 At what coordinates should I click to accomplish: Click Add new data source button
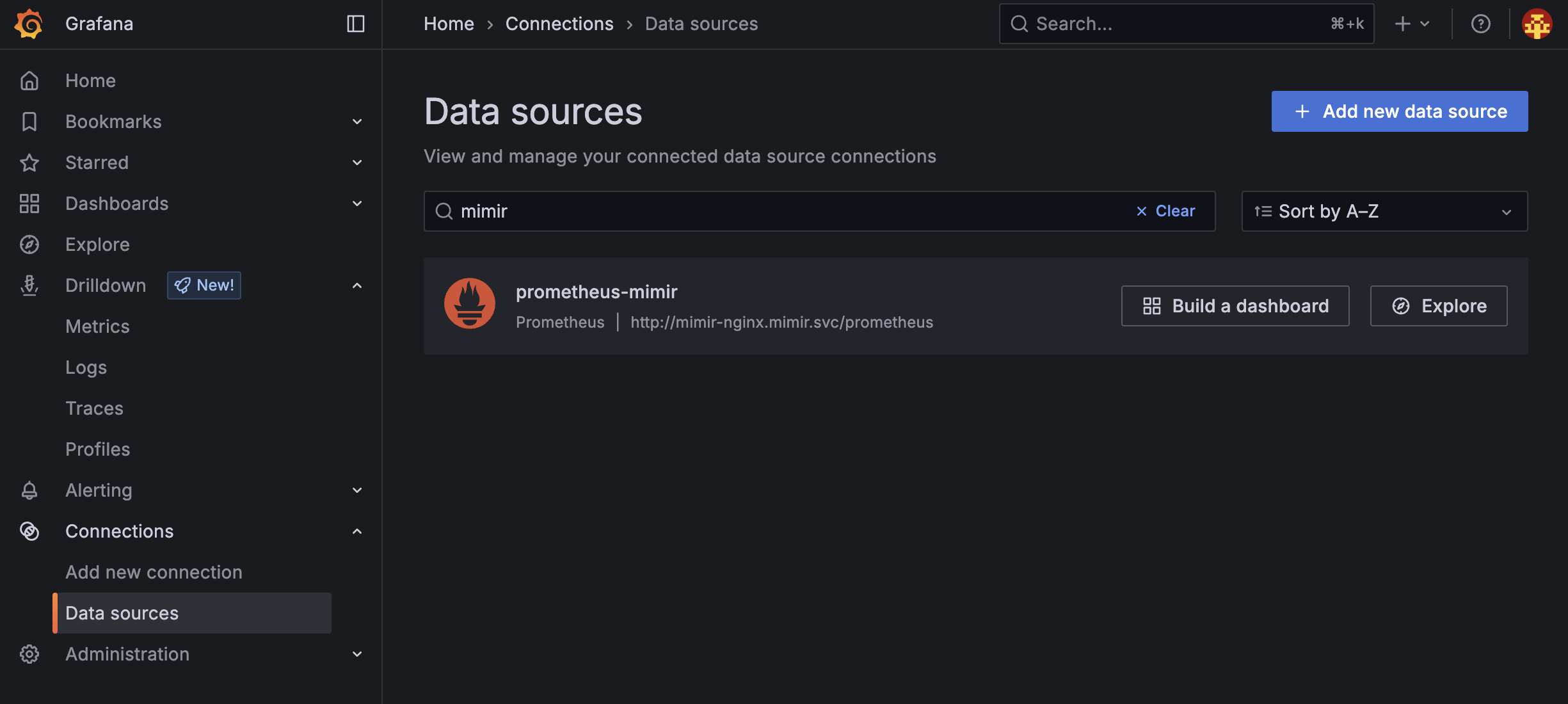(1400, 111)
